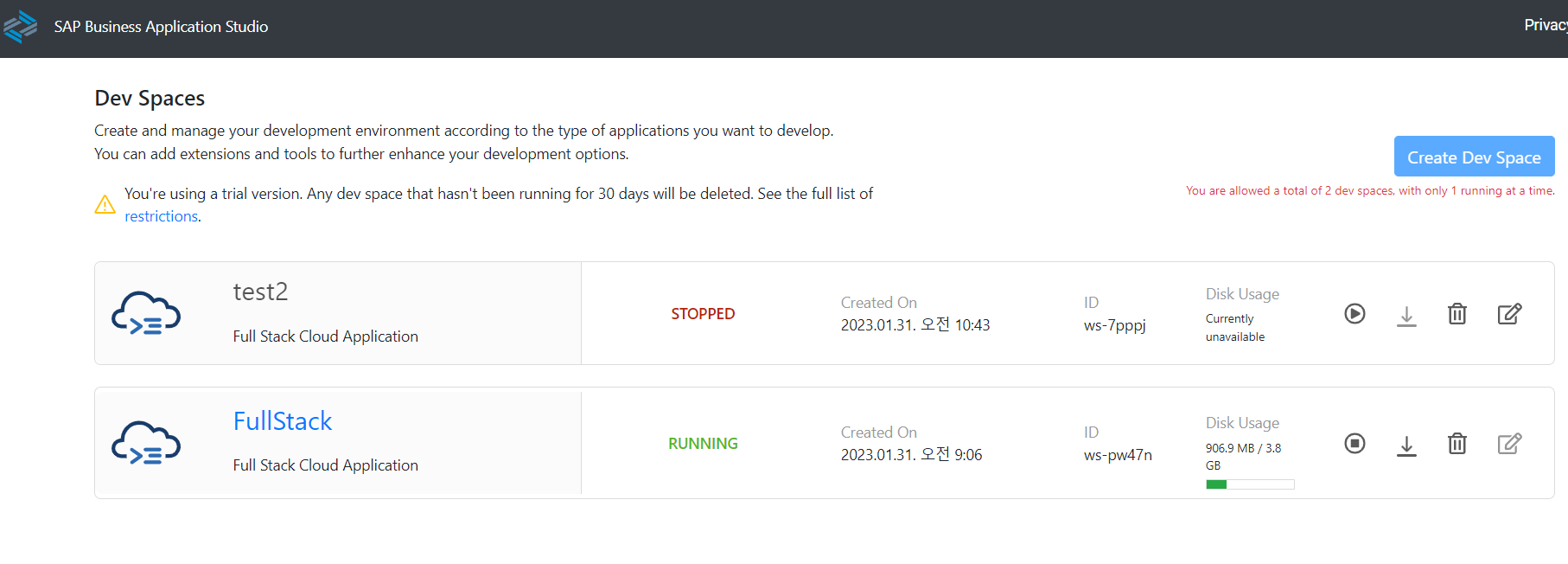
Task: Click test2's Full Stack Cloud Application label
Action: click(x=325, y=336)
